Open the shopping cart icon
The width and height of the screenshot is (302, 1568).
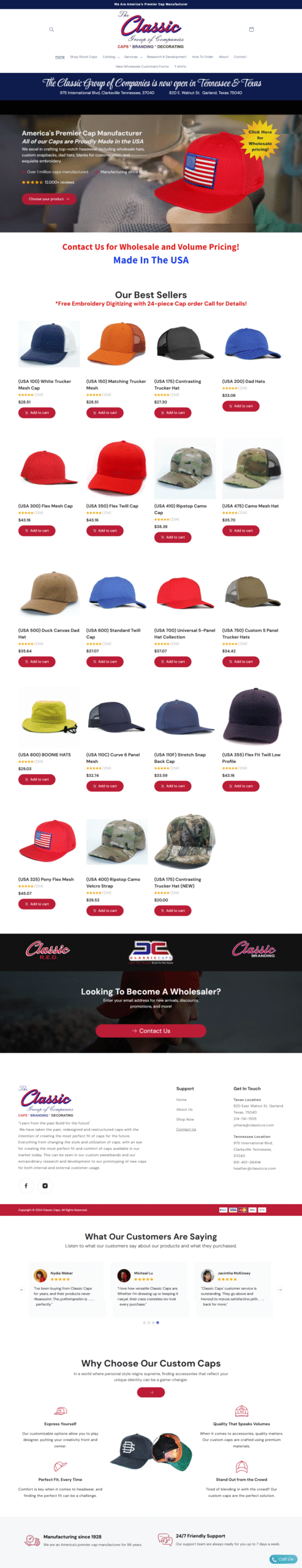pyautogui.click(x=251, y=29)
